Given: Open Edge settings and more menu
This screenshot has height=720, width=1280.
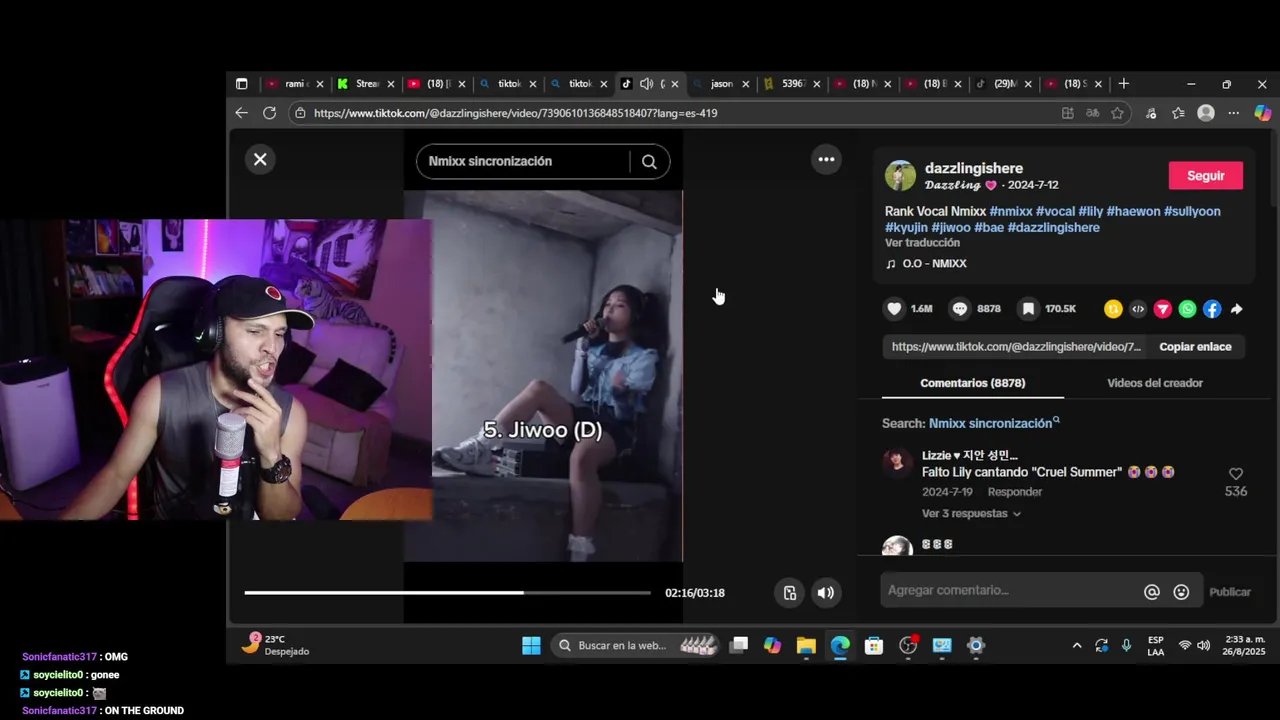Looking at the screenshot, I should pyautogui.click(x=1233, y=113).
